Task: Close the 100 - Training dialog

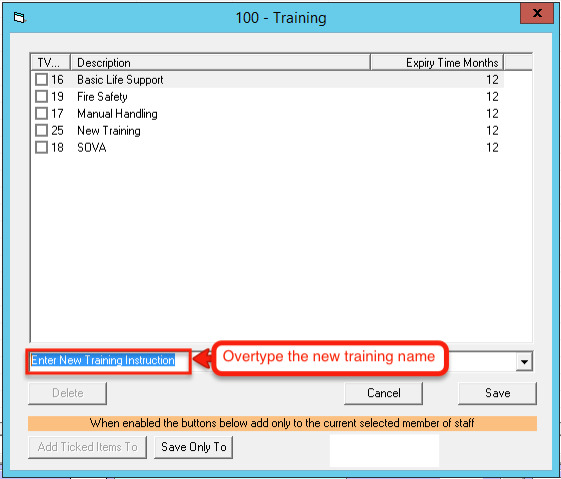Action: 537,14
